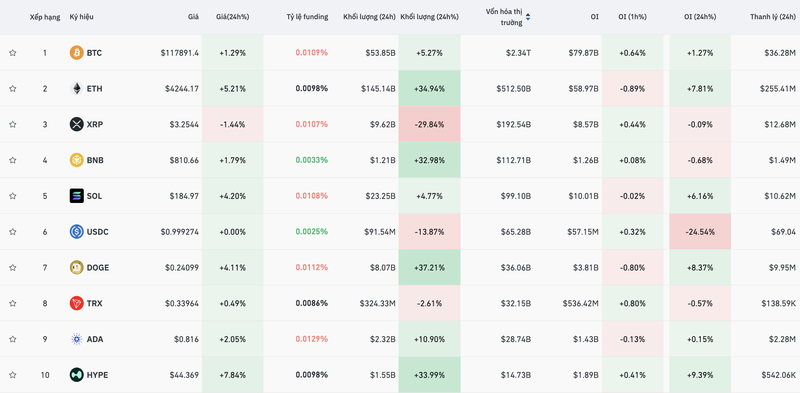Open the ADA symbol link
Image resolution: width=800 pixels, height=393 pixels.
[95, 339]
